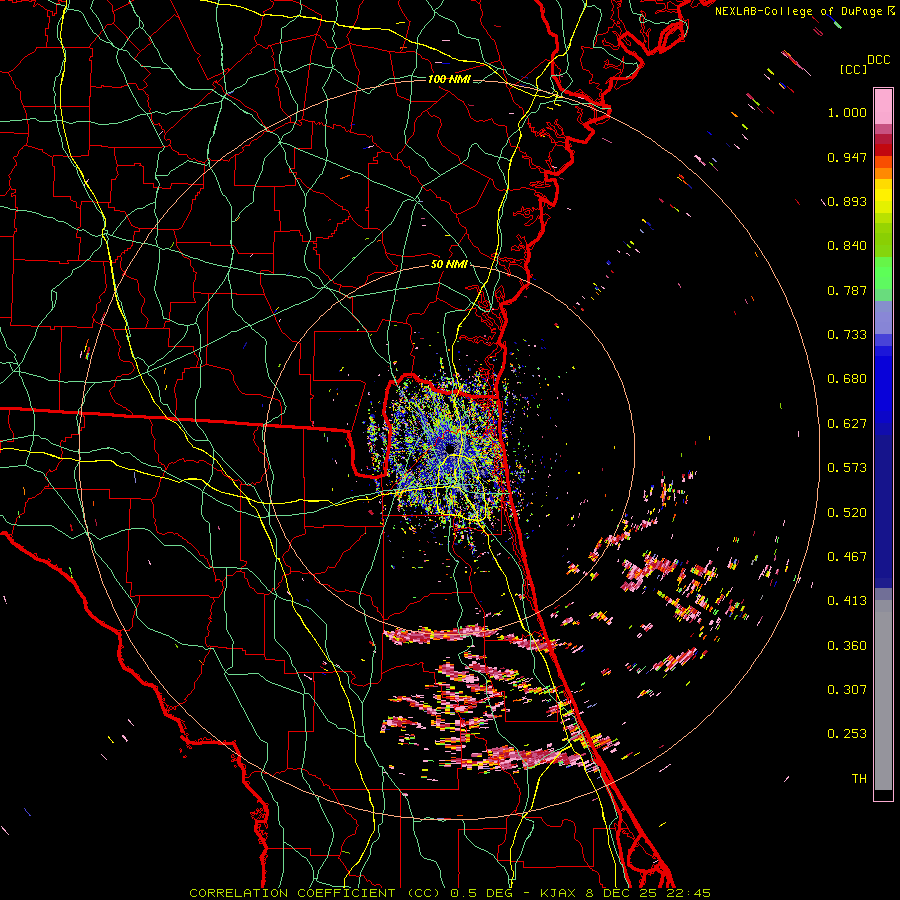The width and height of the screenshot is (900, 900).
Task: Click the 100 NMI range ring label
Action: (449, 79)
